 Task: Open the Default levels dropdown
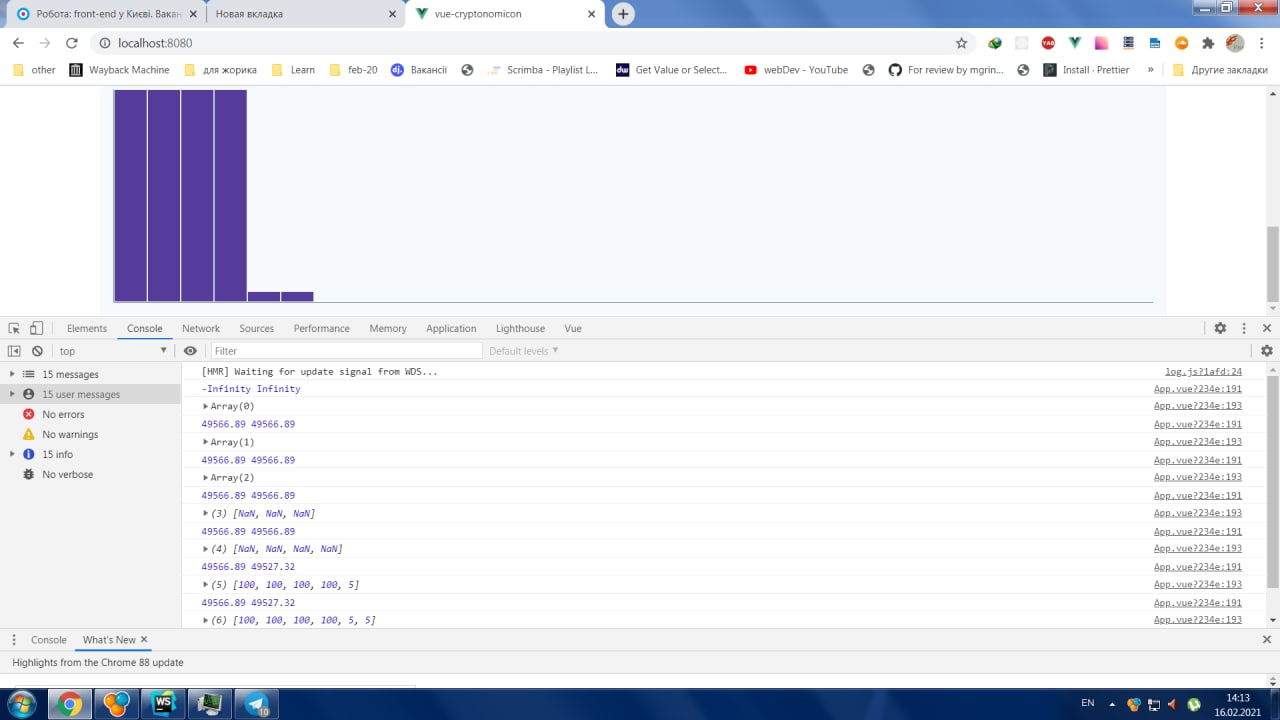[x=524, y=351]
